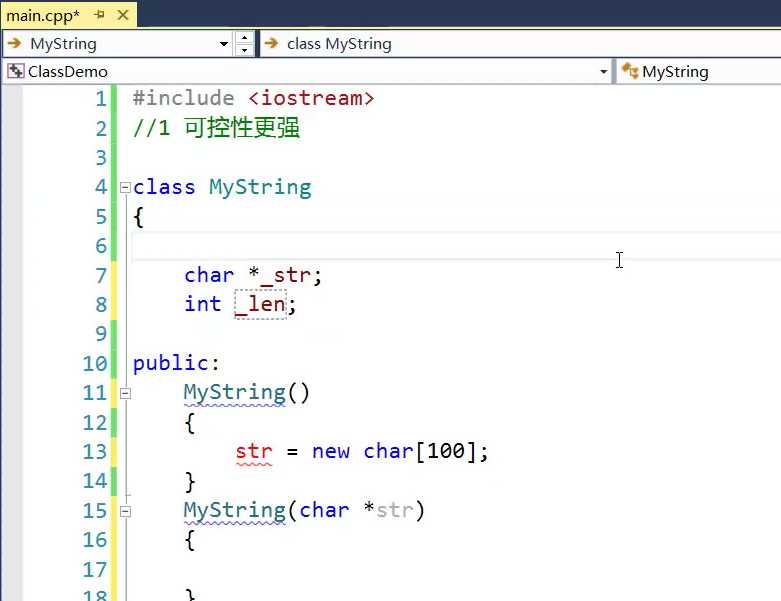Viewport: 781px width, 601px height.
Task: Click the public: access specifier
Action: click(176, 363)
